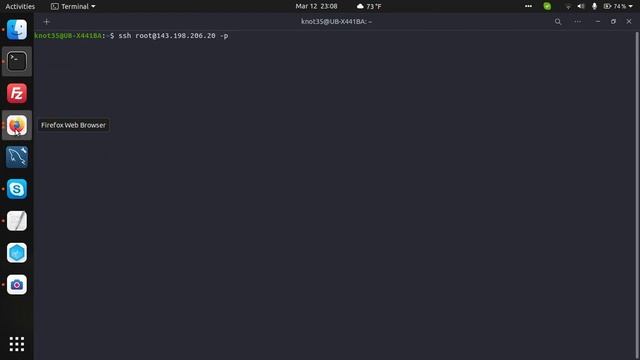Add a new terminal tab
The height and width of the screenshot is (360, 640).
47,22
